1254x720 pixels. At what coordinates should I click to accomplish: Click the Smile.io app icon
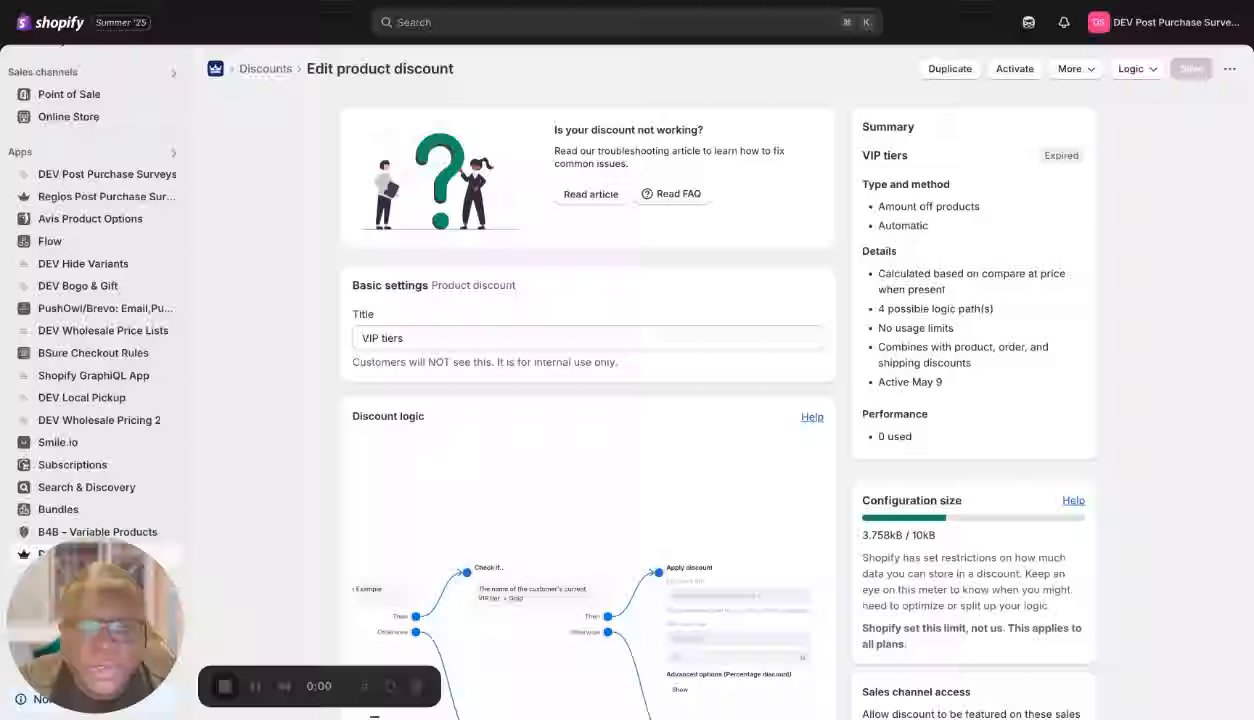click(24, 442)
